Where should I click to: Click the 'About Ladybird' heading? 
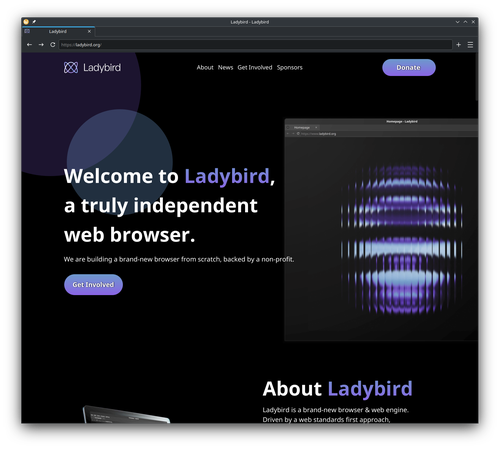(x=337, y=389)
